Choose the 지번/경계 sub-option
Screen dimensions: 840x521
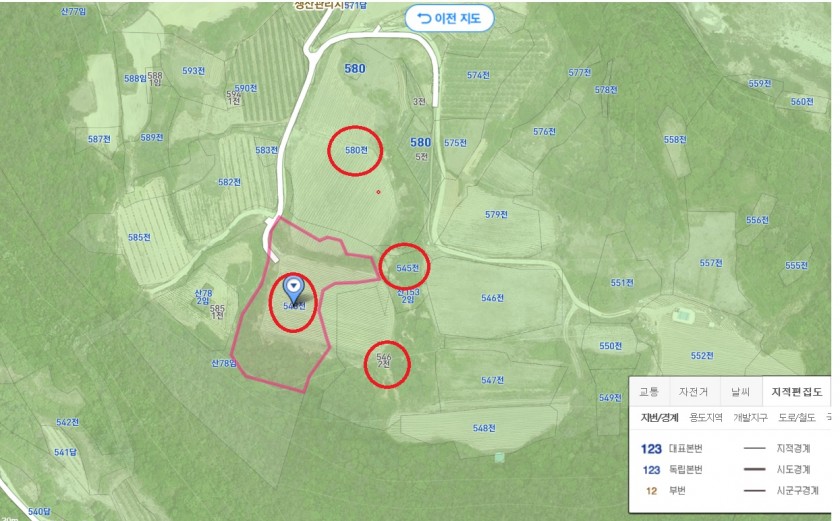click(x=659, y=418)
